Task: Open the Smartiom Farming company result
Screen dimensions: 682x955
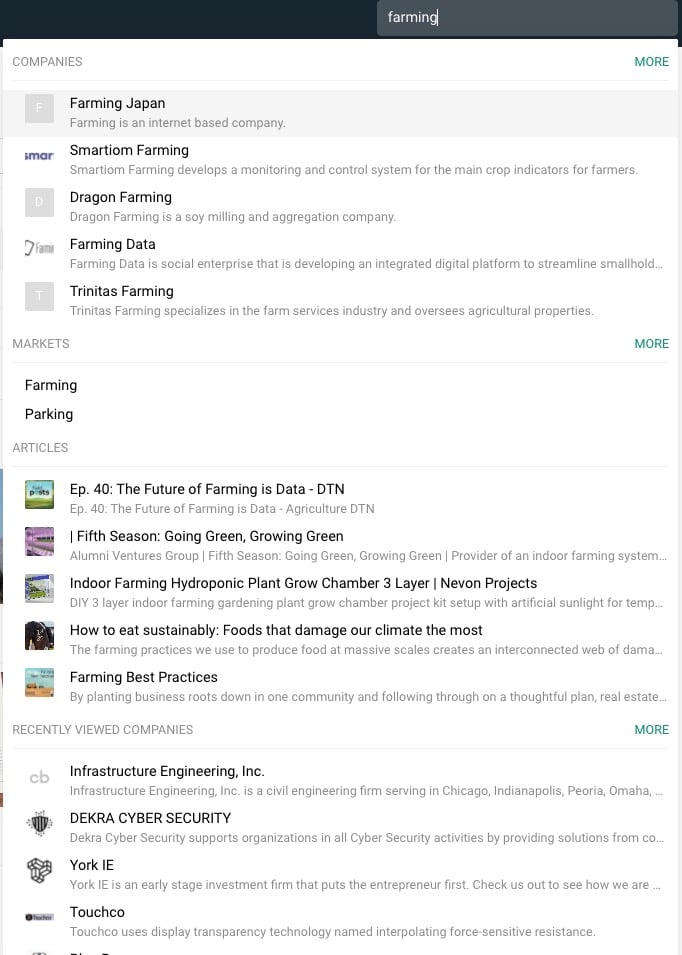Action: point(341,160)
